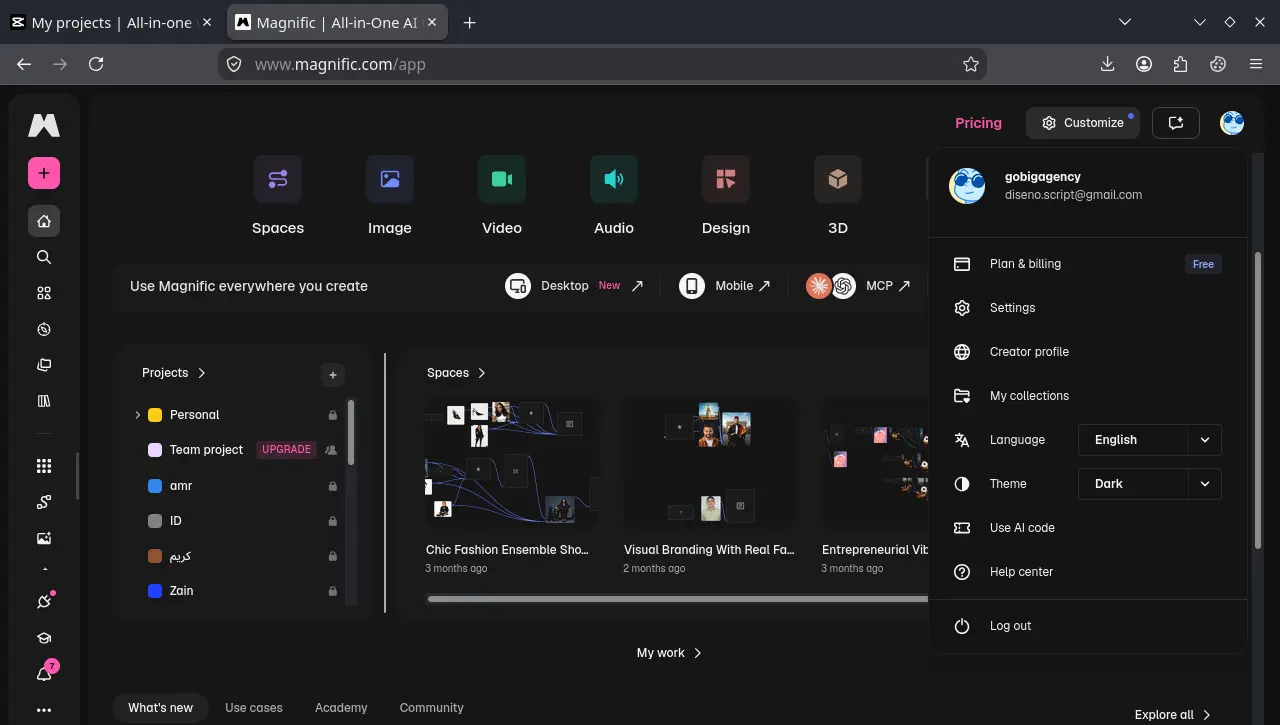Open browser downloads icon
Screen dimensions: 1280x725
(x=1107, y=64)
